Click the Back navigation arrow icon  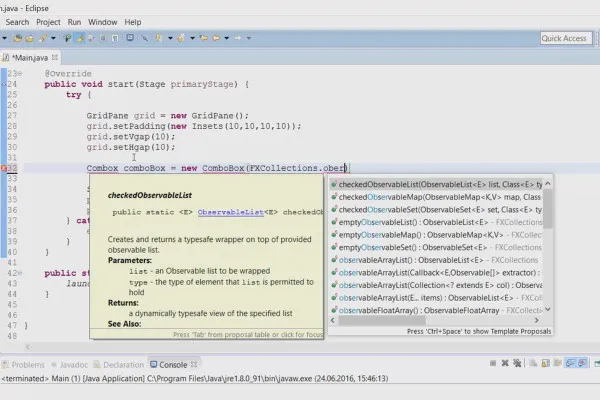[216, 38]
